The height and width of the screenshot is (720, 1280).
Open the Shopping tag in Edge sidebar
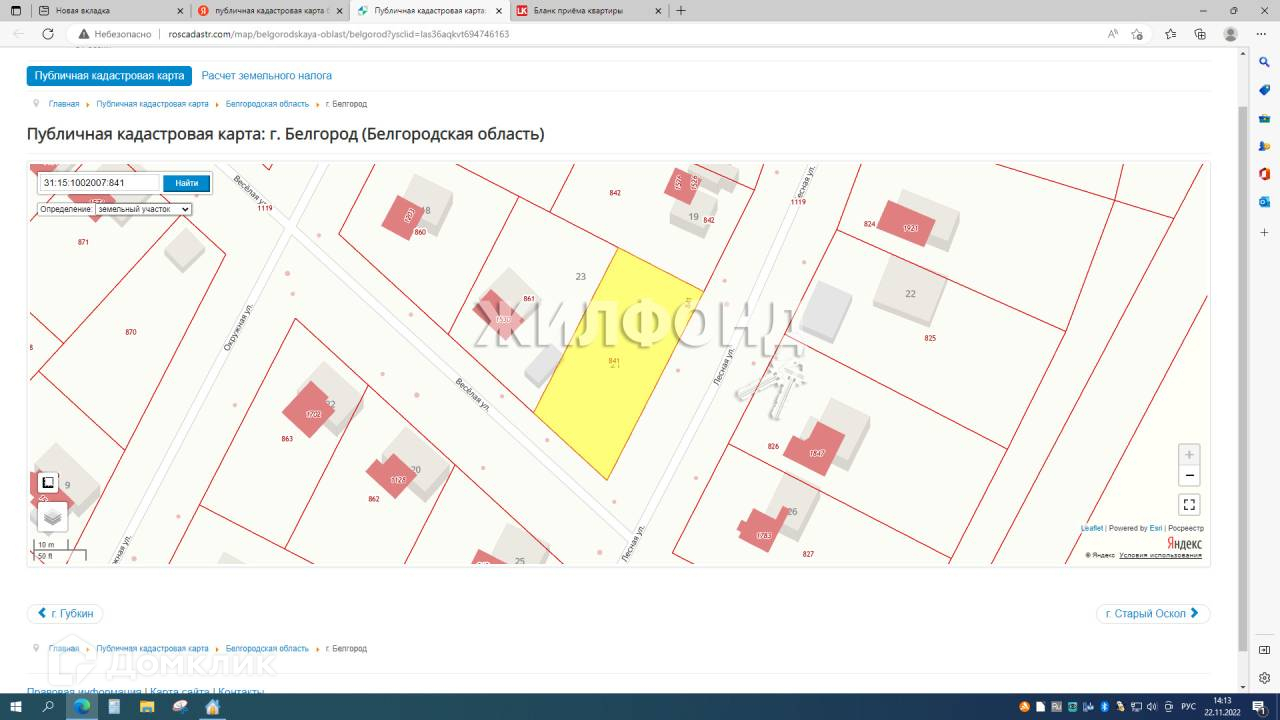[1264, 90]
